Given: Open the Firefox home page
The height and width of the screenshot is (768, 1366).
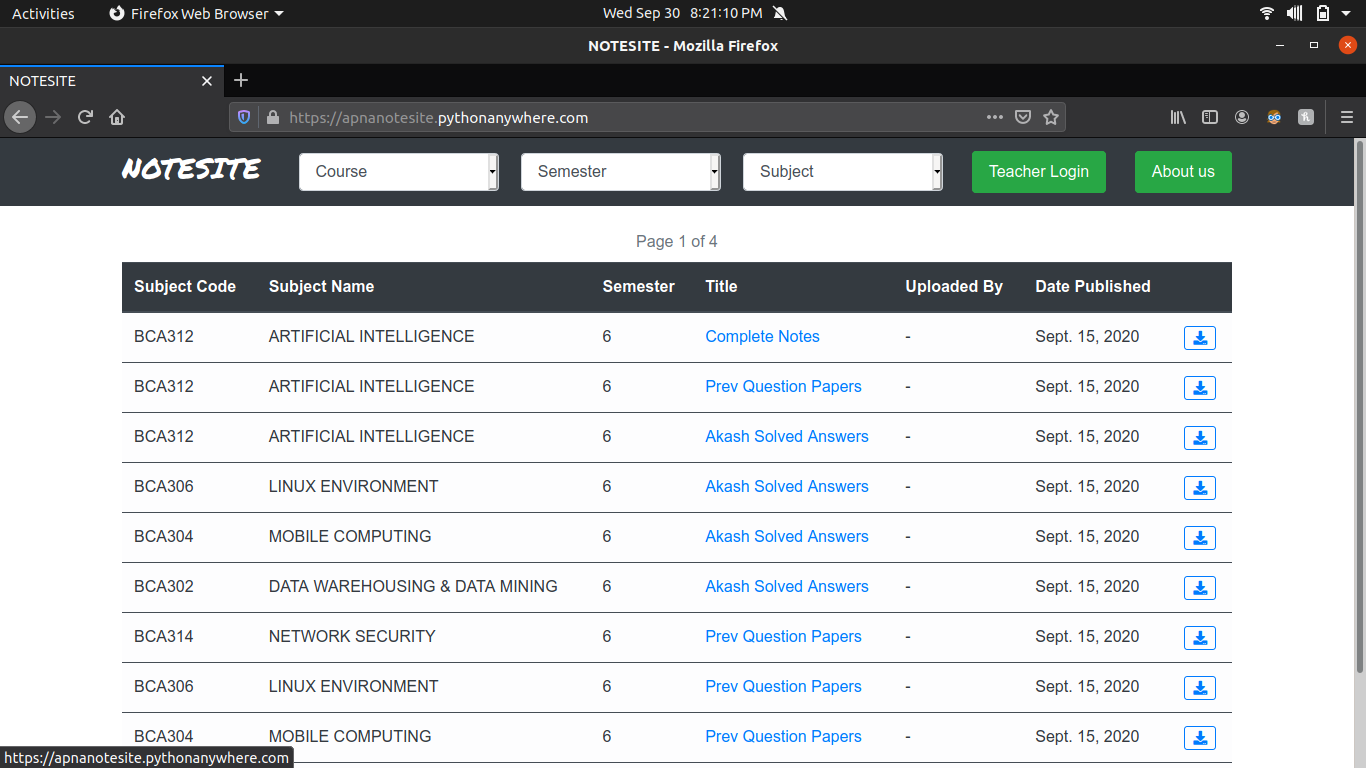Looking at the screenshot, I should coord(117,117).
